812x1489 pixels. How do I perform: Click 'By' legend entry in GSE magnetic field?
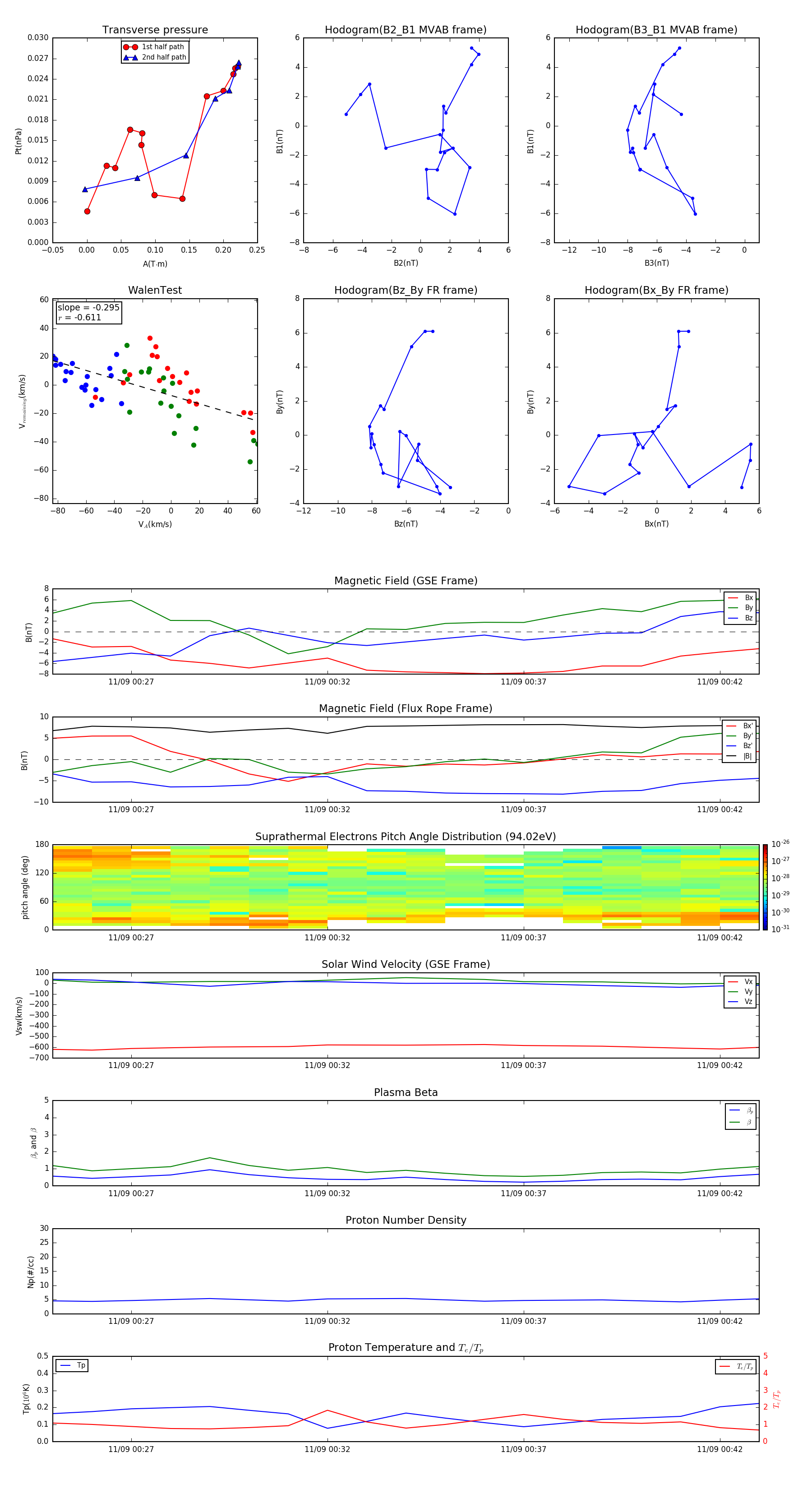(741, 608)
